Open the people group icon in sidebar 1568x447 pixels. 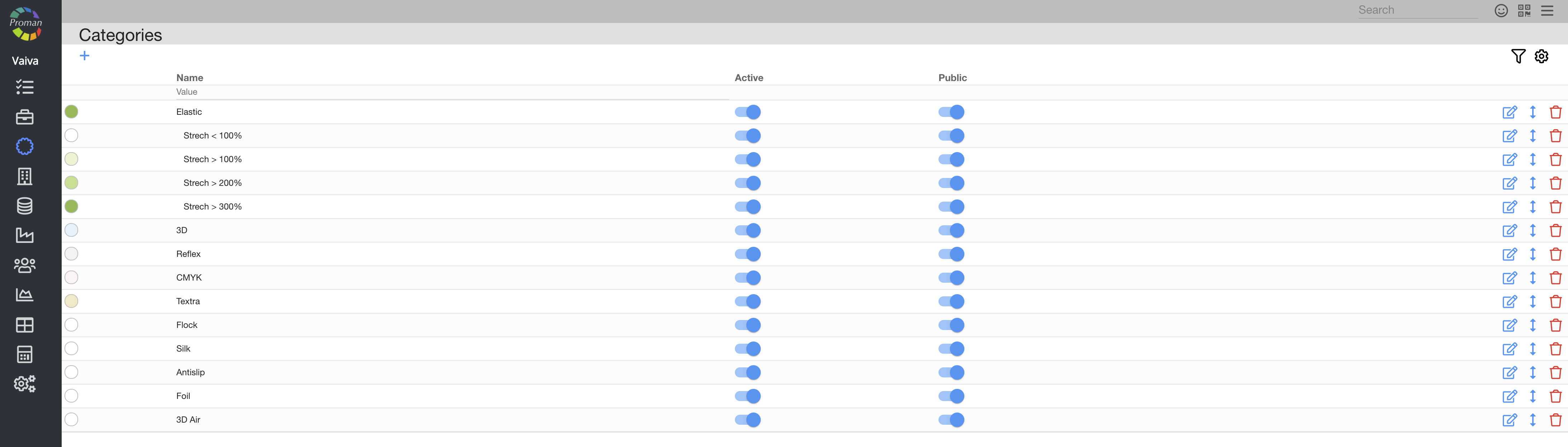coord(25,265)
